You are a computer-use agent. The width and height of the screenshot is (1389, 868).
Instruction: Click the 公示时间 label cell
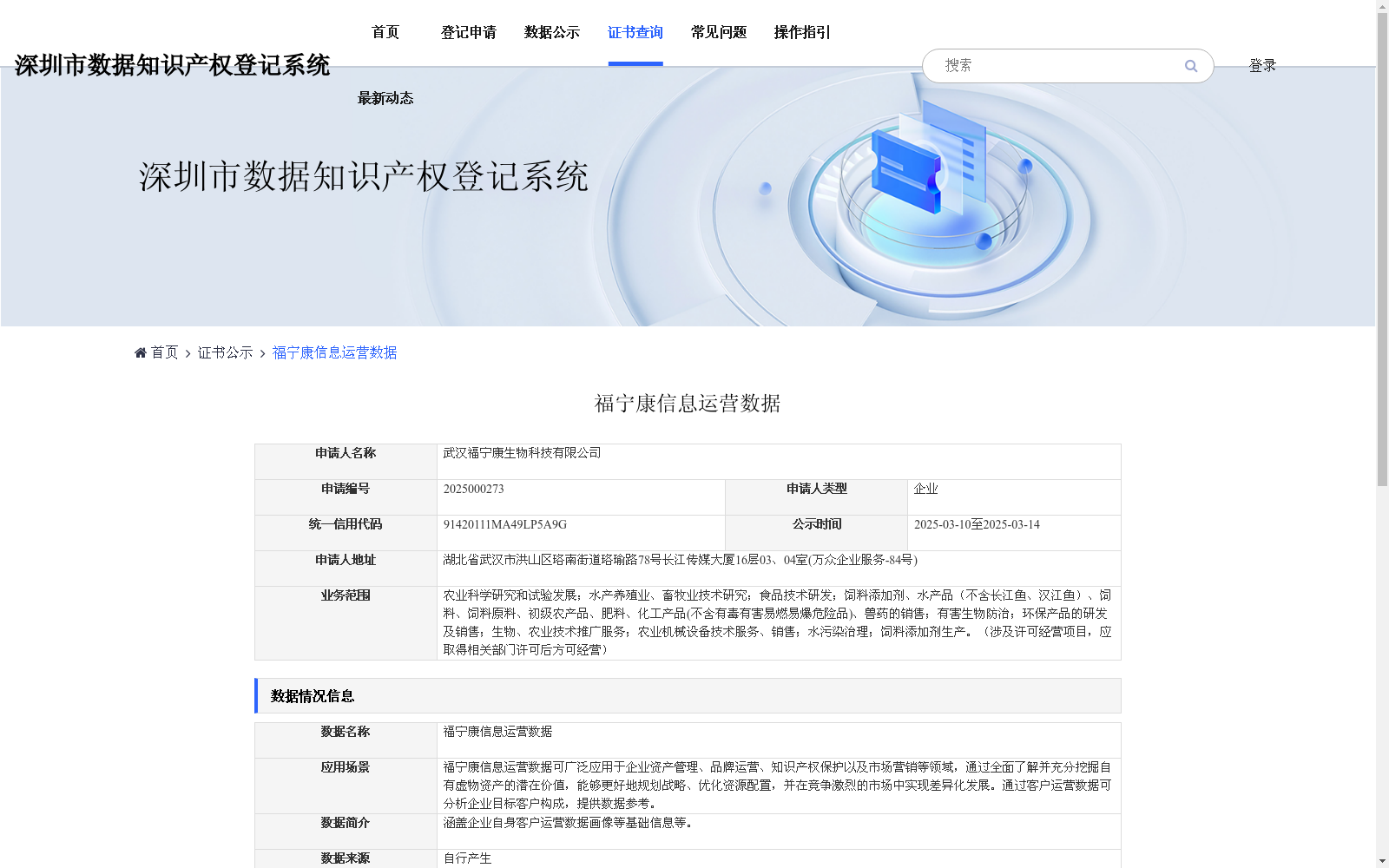coord(816,533)
